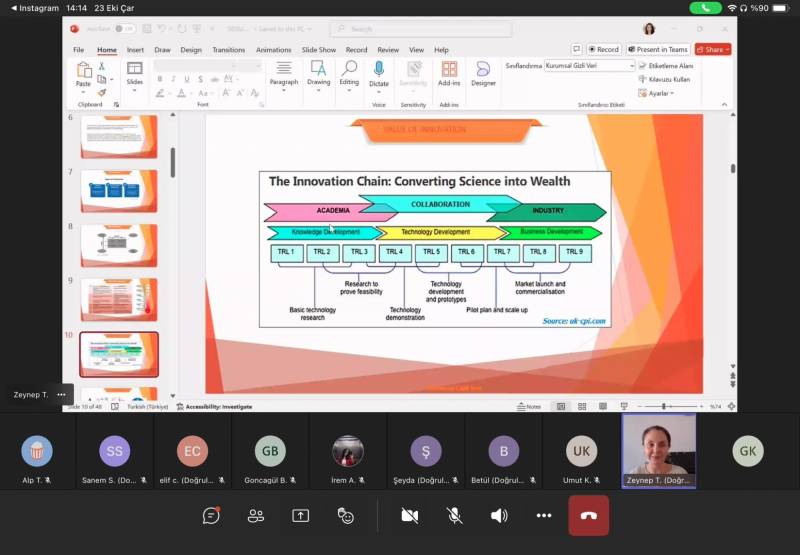Show the participants list
Viewport: 800px width, 555px height.
256,515
